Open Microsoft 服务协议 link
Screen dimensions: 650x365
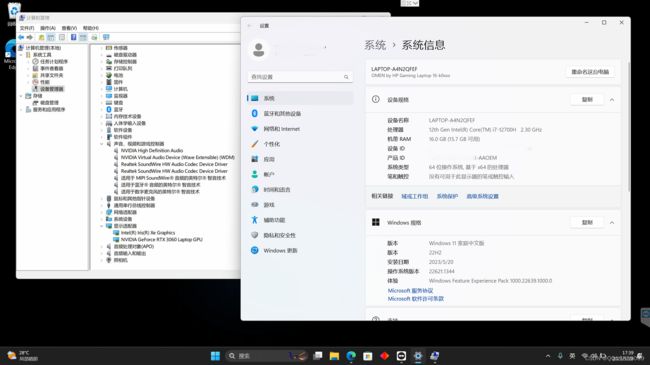(x=410, y=291)
